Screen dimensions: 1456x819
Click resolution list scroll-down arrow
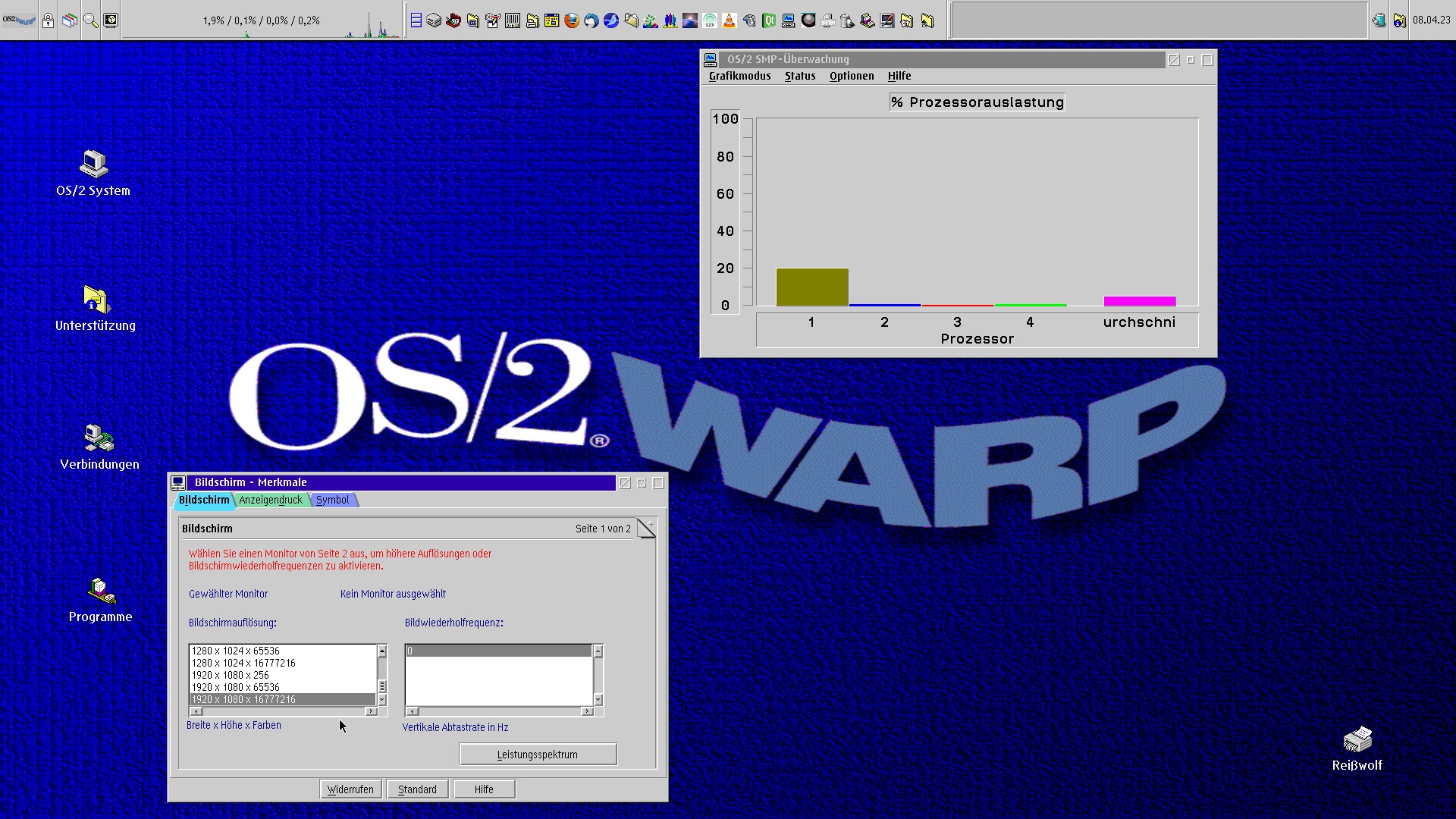click(382, 699)
